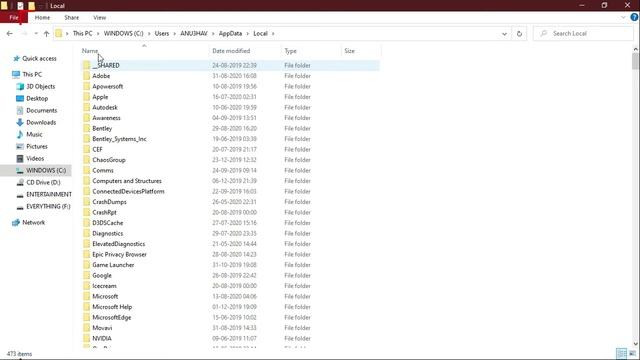
Task: Select the Awareness folder name
Action: pyautogui.click(x=106, y=118)
